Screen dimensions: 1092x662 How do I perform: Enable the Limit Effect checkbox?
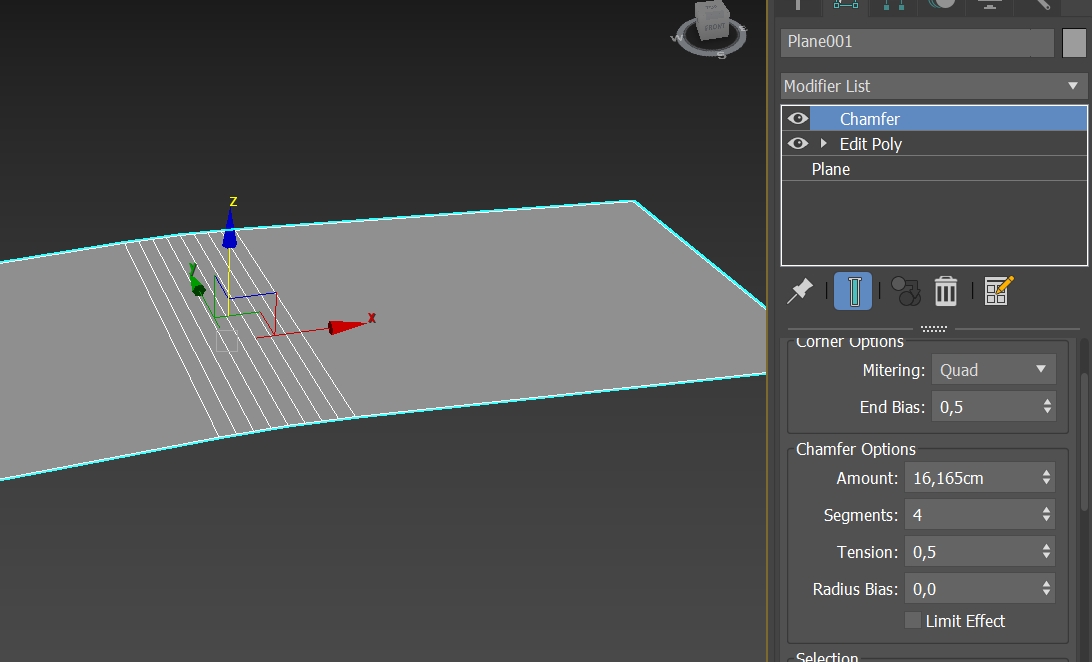(x=912, y=620)
